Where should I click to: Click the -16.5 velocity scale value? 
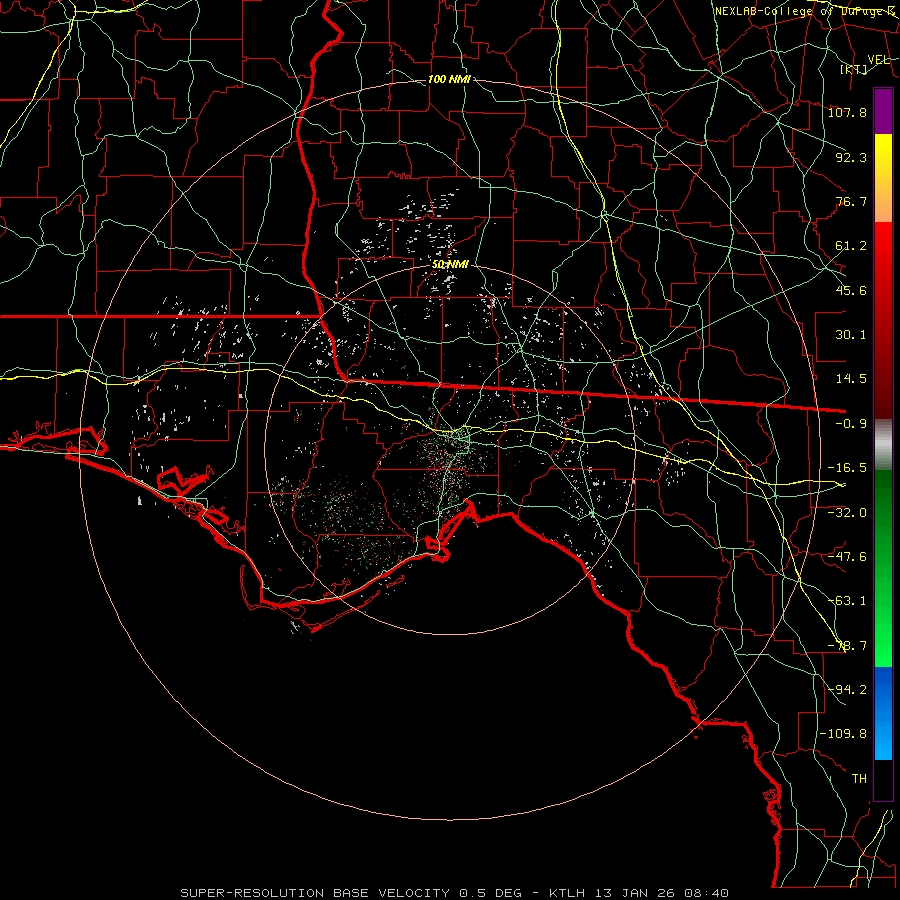coord(847,468)
